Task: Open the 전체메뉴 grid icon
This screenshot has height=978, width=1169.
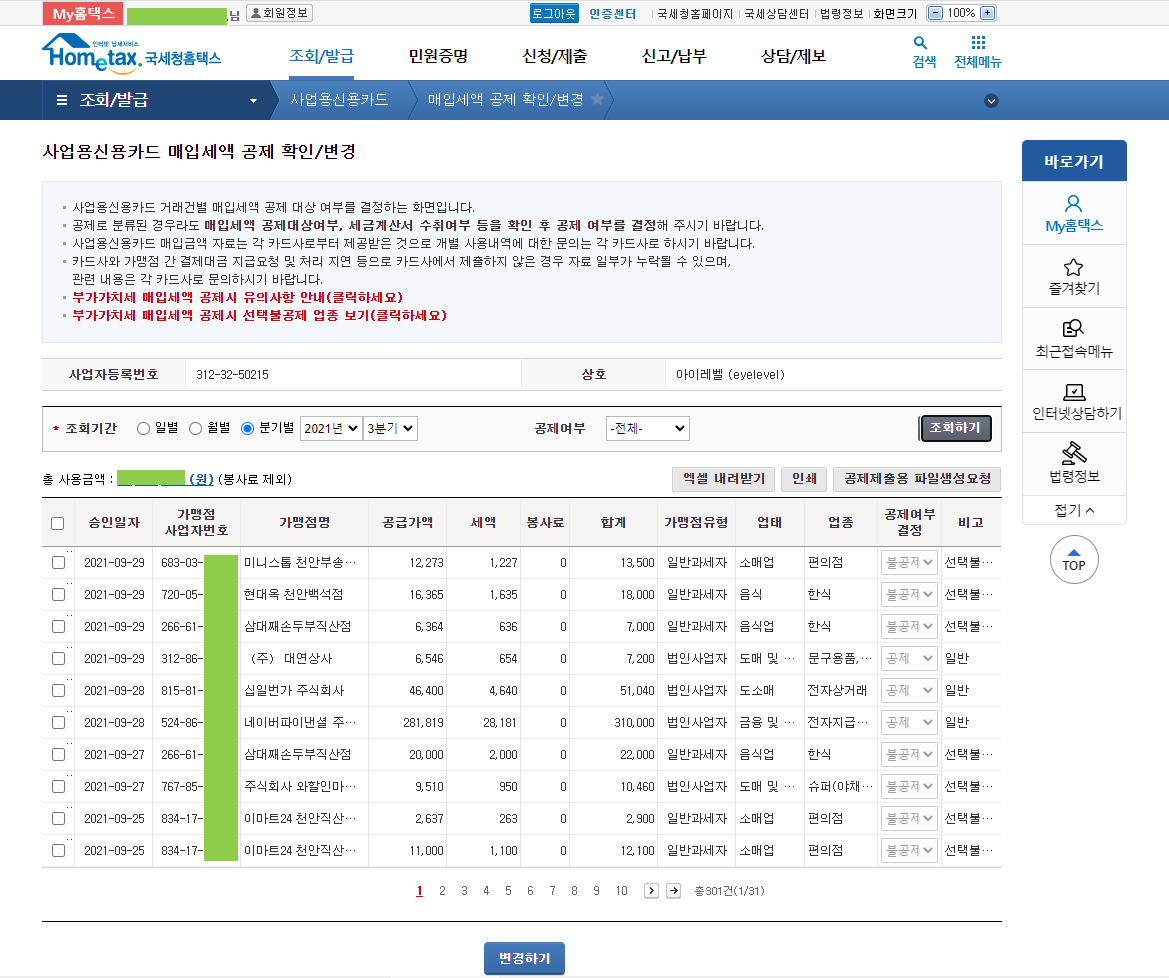Action: click(978, 43)
